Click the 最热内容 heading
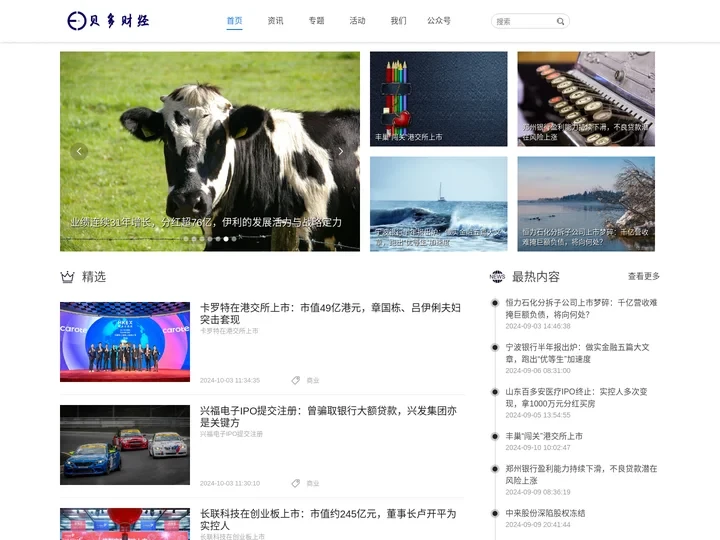 535,276
